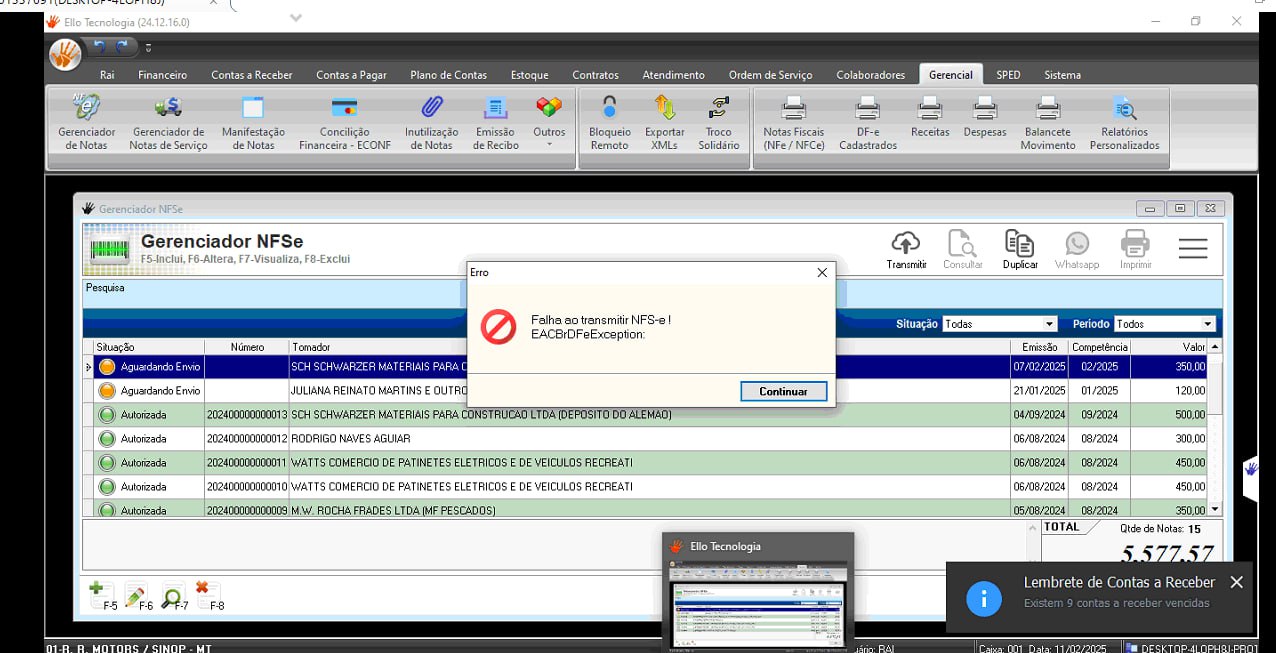The width and height of the screenshot is (1276, 653).
Task: Expand the Outros dropdown in the ribbon
Action: [549, 123]
